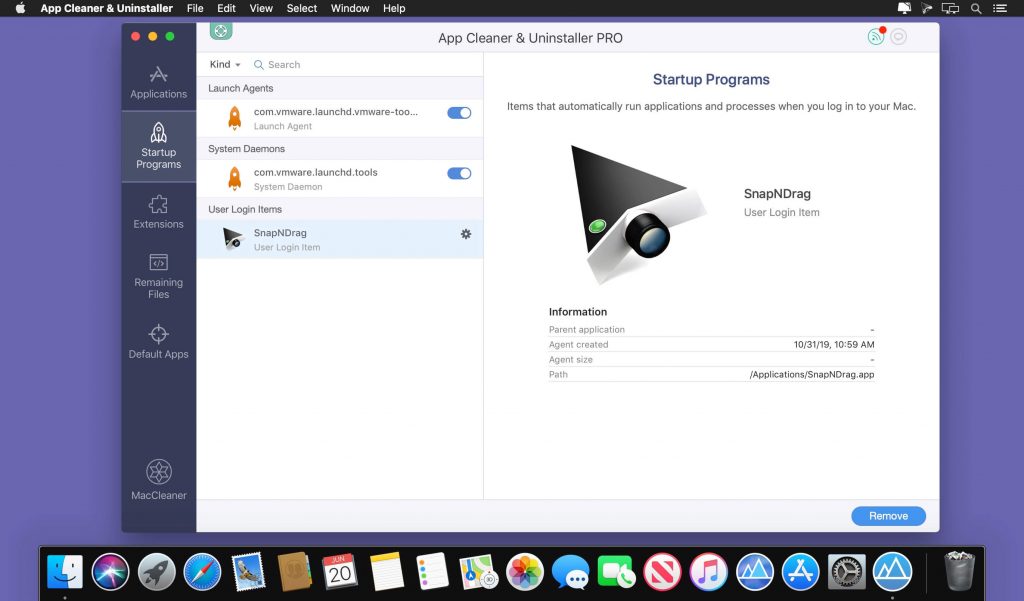Open the Kind filter dropdown
This screenshot has width=1024, height=601.
(x=222, y=64)
